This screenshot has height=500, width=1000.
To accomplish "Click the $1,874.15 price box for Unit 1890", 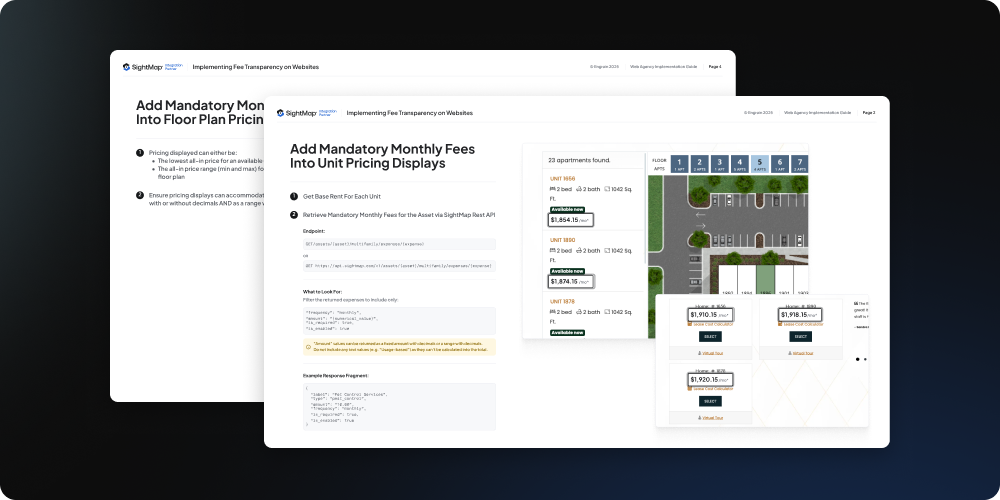I will pos(571,282).
